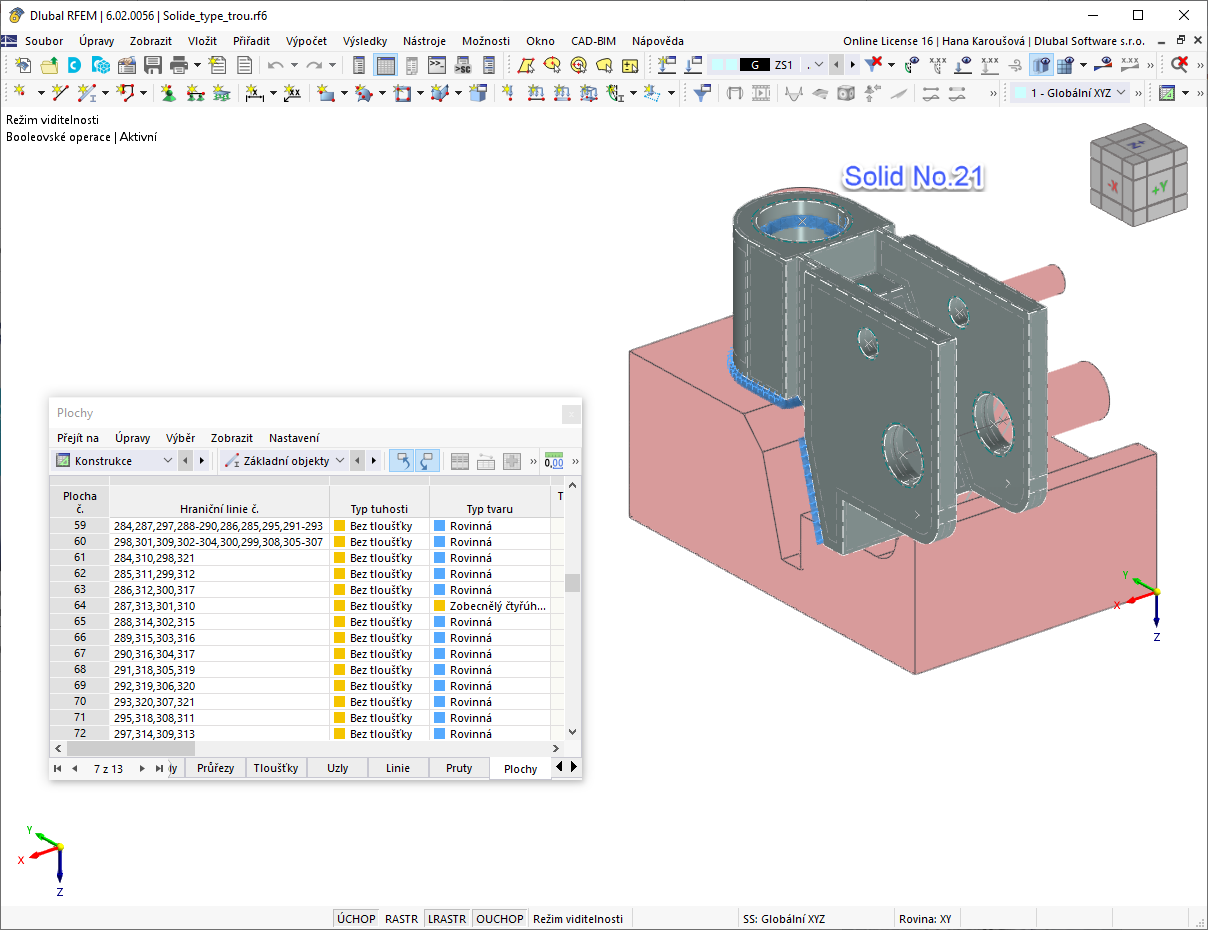Click the nodal support tool icon

pos(168,93)
